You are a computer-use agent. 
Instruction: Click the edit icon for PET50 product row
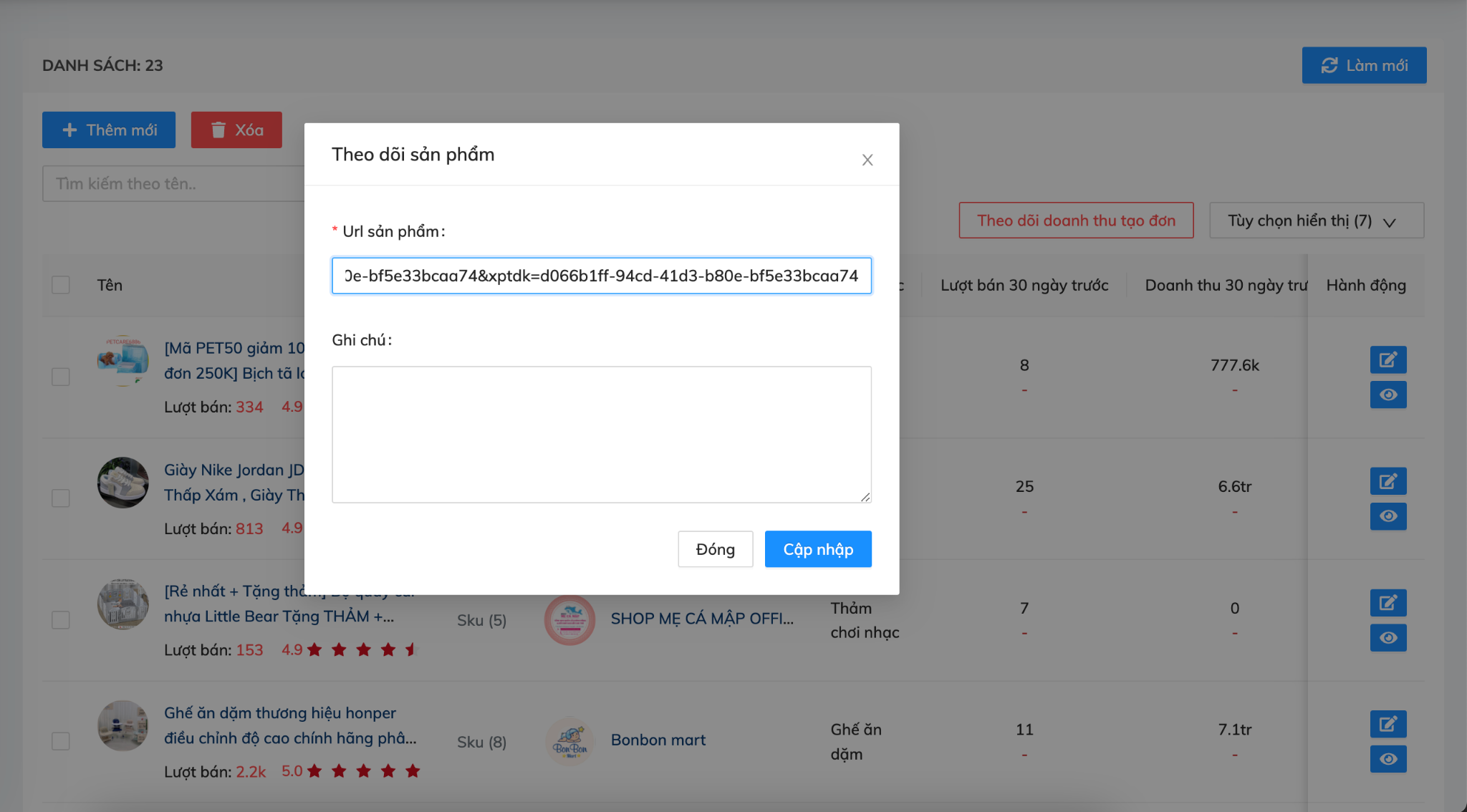click(x=1387, y=359)
